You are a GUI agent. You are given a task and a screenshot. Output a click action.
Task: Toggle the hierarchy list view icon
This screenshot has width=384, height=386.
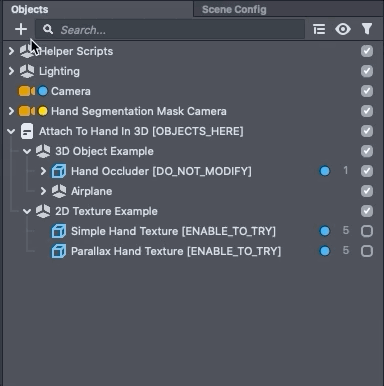pos(319,29)
